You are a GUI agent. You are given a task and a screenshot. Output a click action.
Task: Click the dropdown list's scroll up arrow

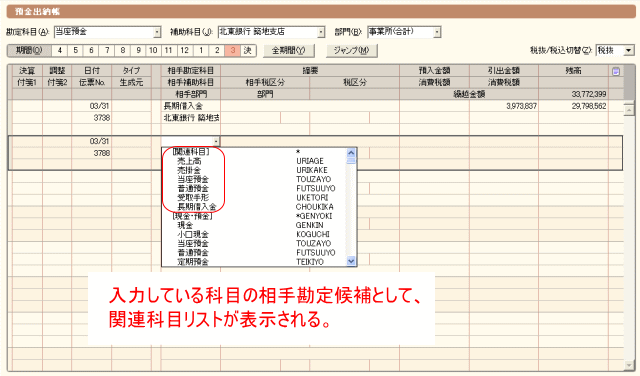tap(351, 153)
